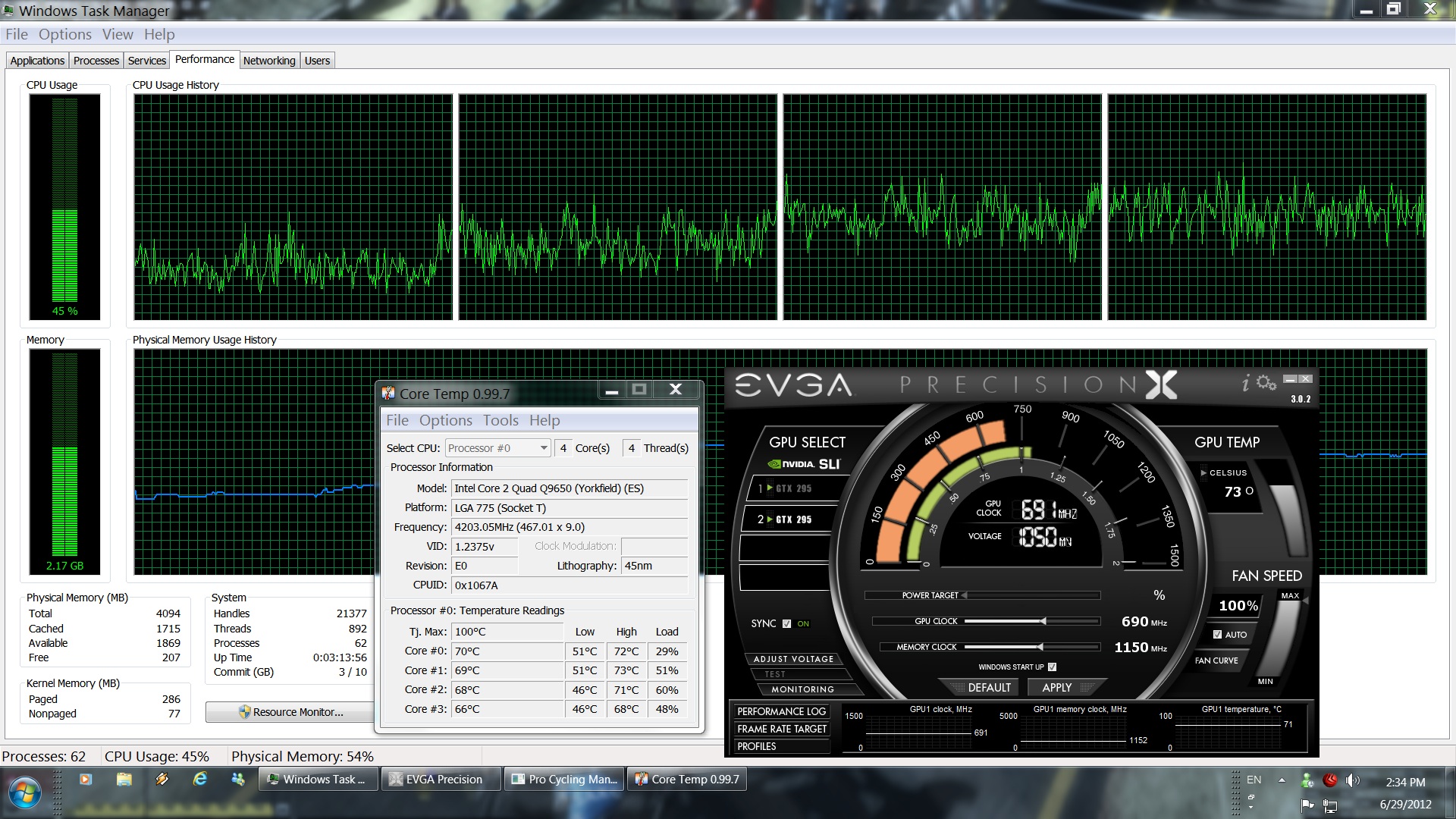The height and width of the screenshot is (819, 1456).
Task: Click the Resource Monitor button
Action: tap(290, 712)
